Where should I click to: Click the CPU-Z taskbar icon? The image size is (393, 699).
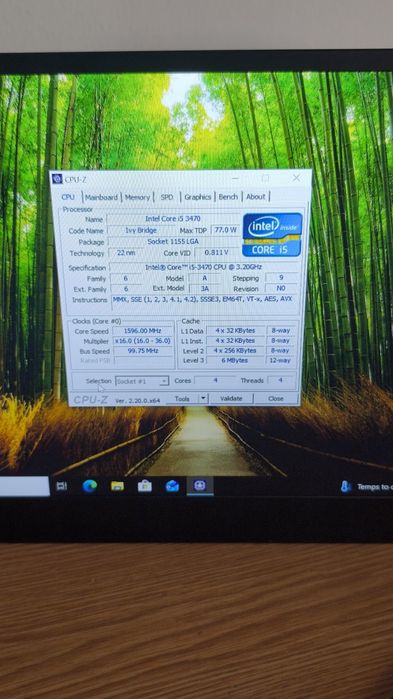(200, 486)
